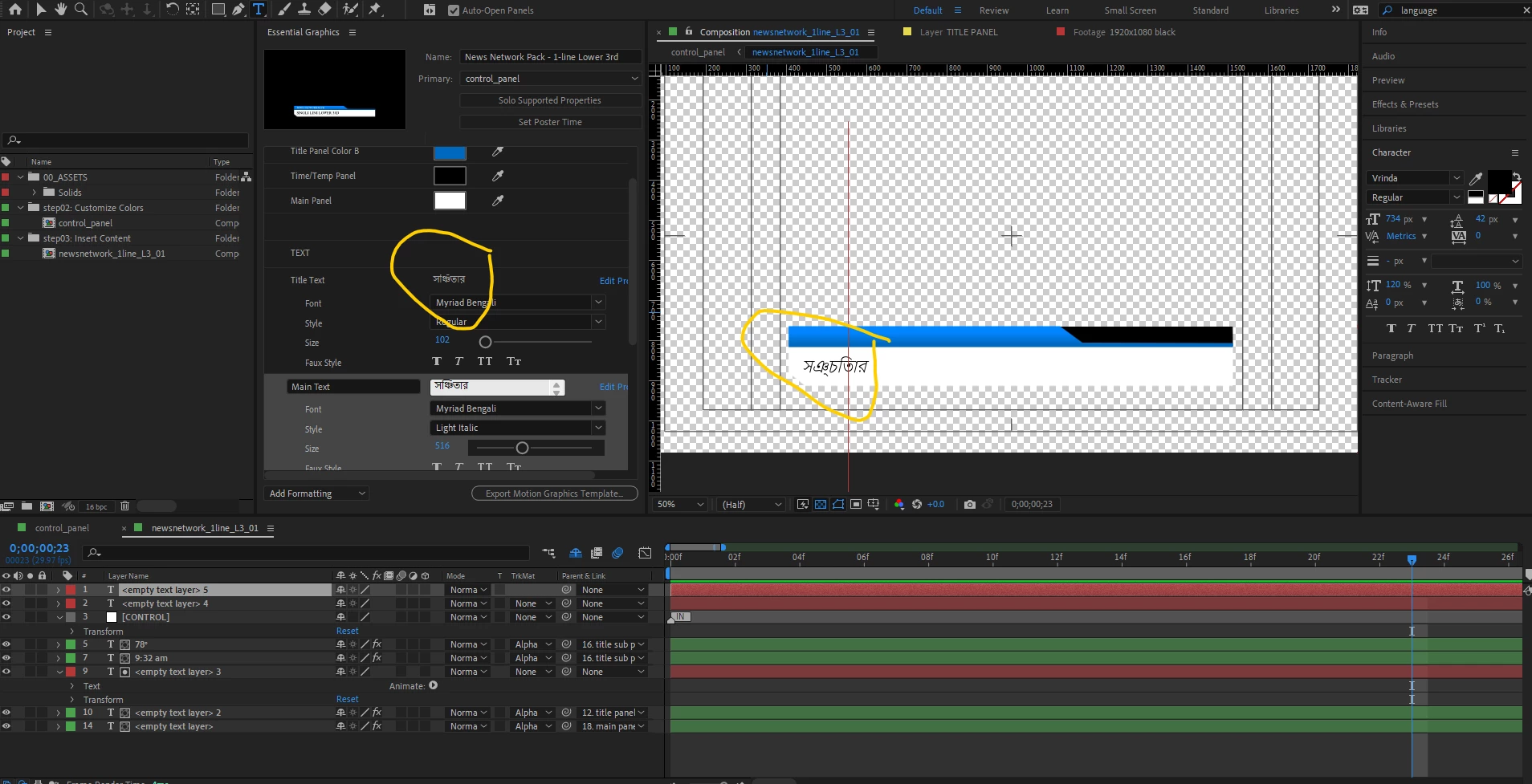Viewport: 1532px width, 784px height.
Task: Click the Set Poster Time button
Action: (x=550, y=122)
